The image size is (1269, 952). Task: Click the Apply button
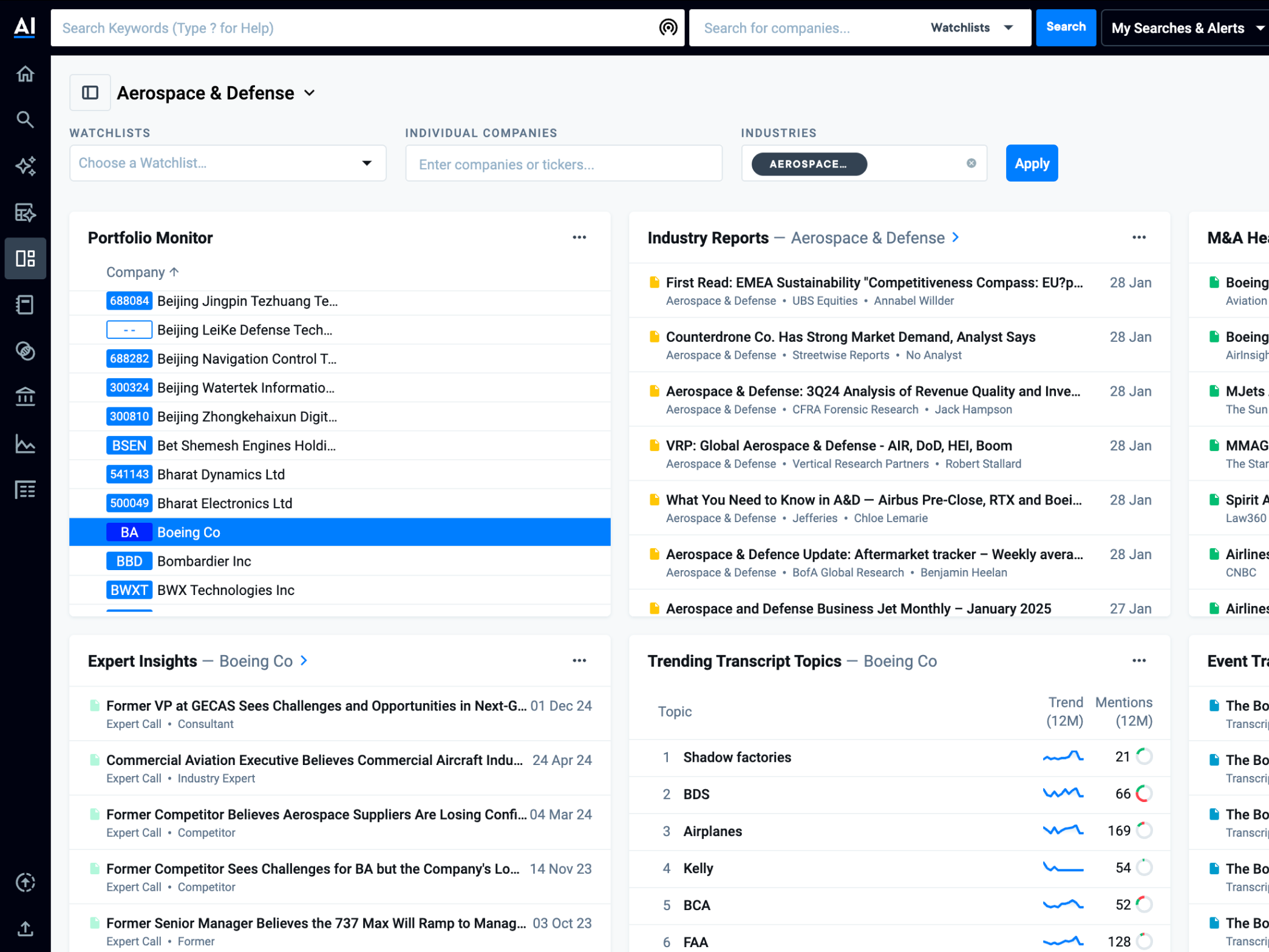click(x=1032, y=163)
